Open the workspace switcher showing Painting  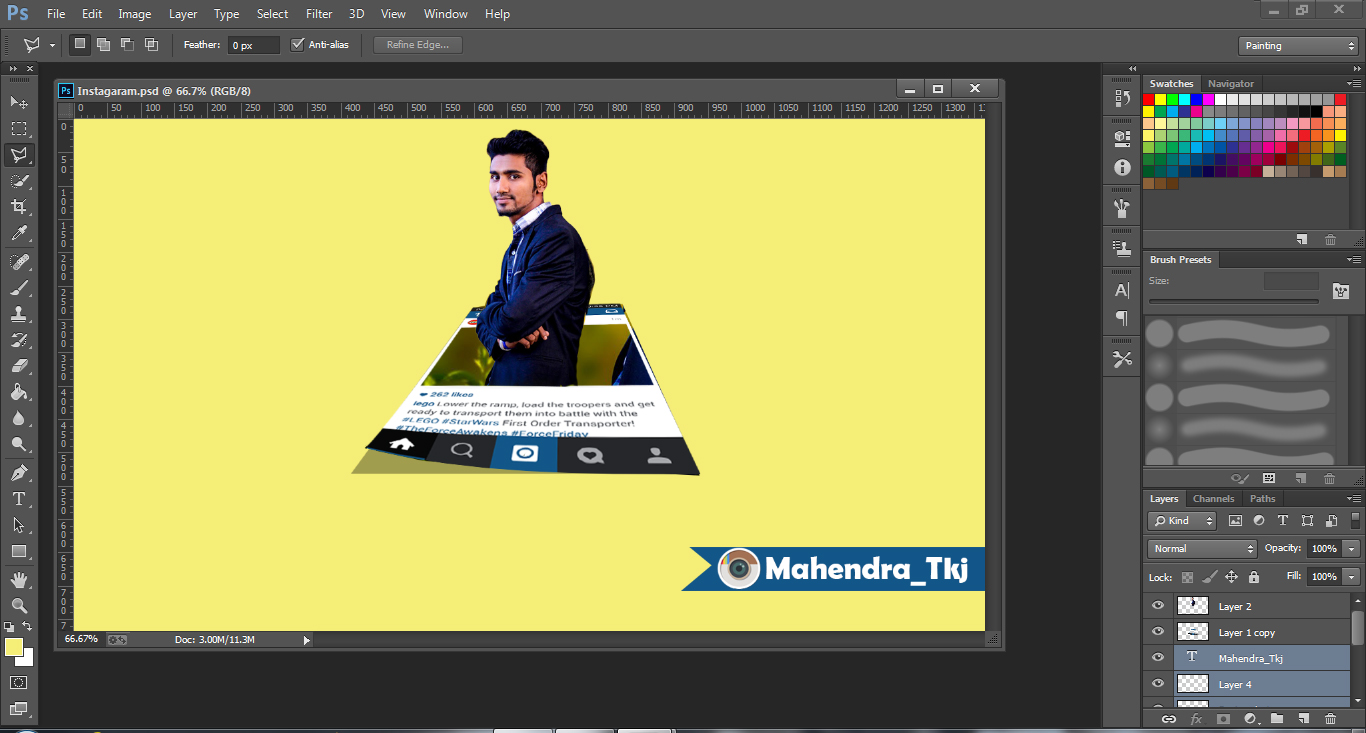point(1297,45)
